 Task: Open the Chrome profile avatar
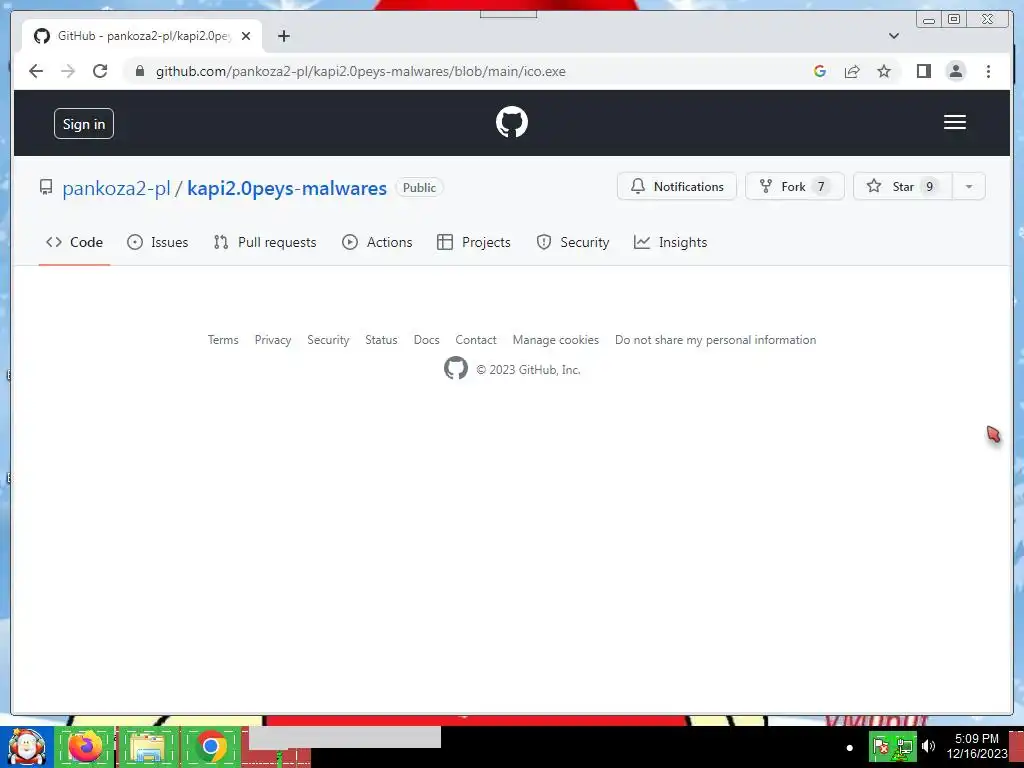tap(955, 71)
